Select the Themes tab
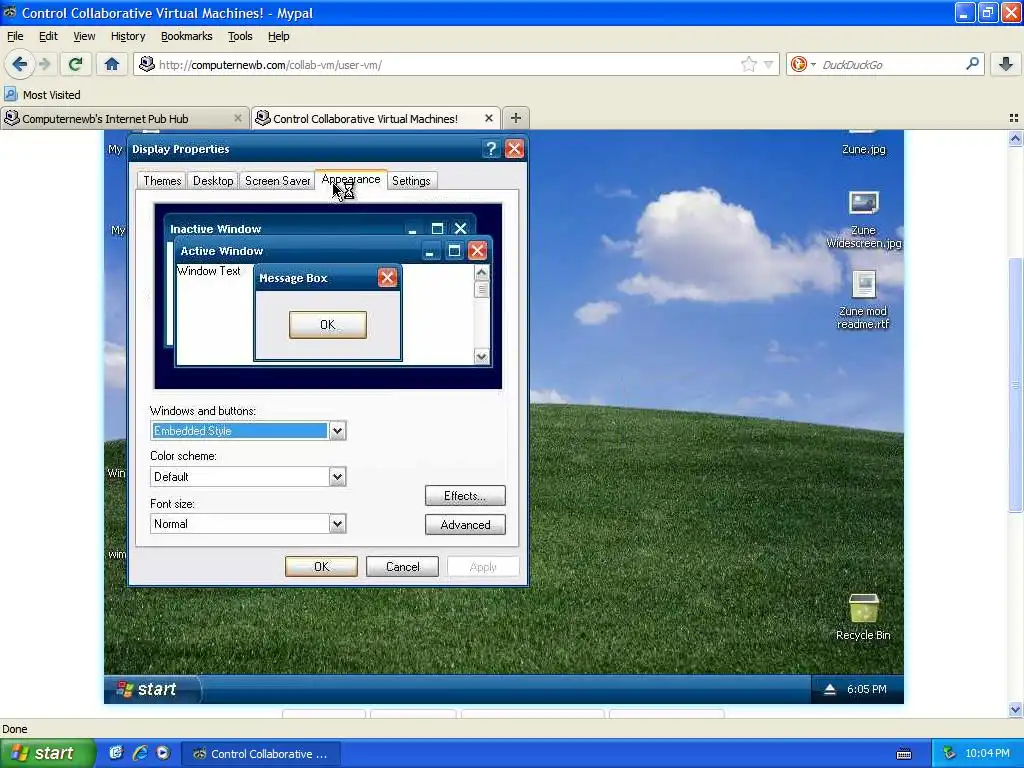Image resolution: width=1024 pixels, height=768 pixels. (x=162, y=181)
